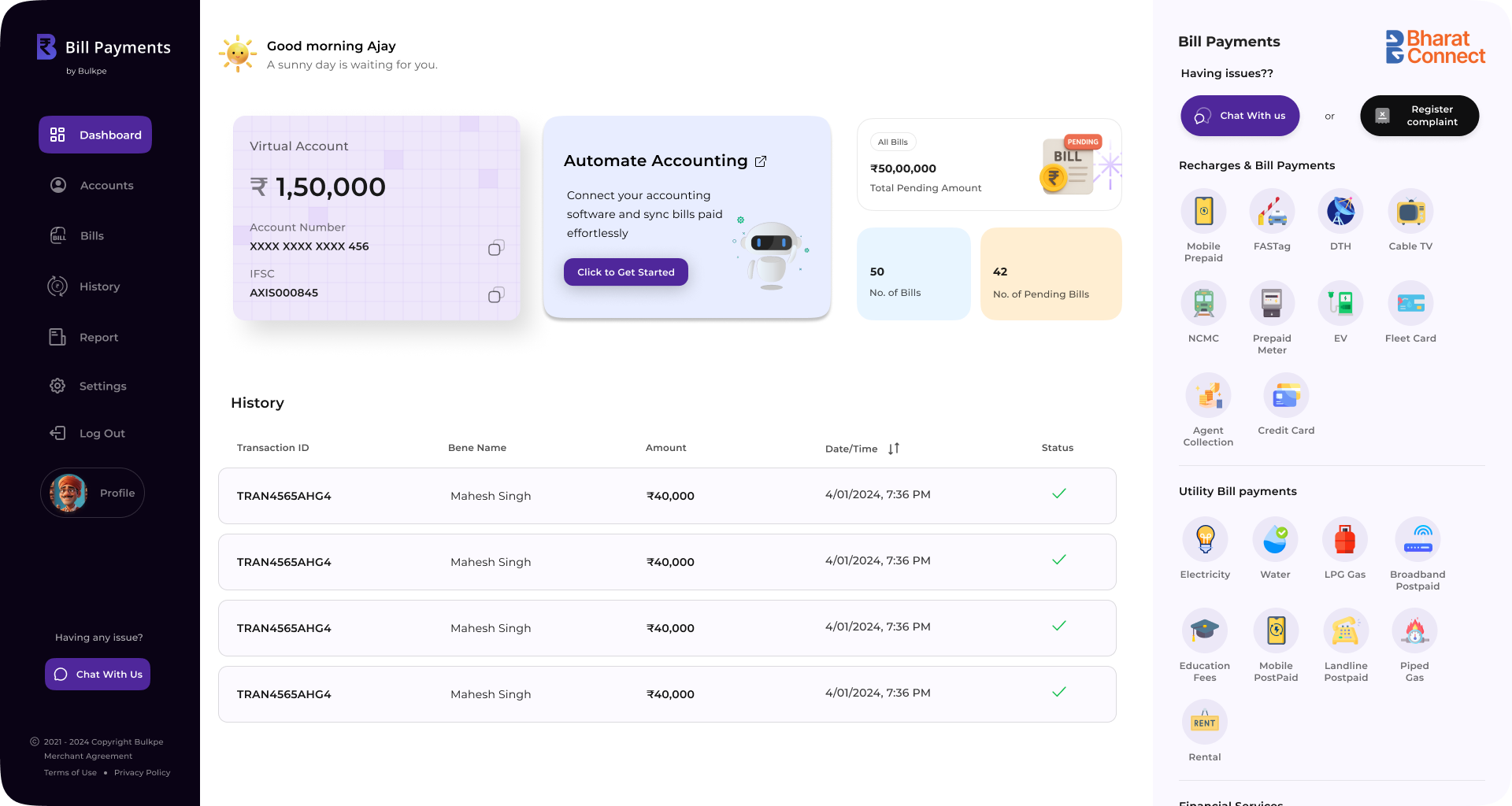Image resolution: width=1512 pixels, height=806 pixels.
Task: Select the Cable TV icon
Action: coord(1410,210)
